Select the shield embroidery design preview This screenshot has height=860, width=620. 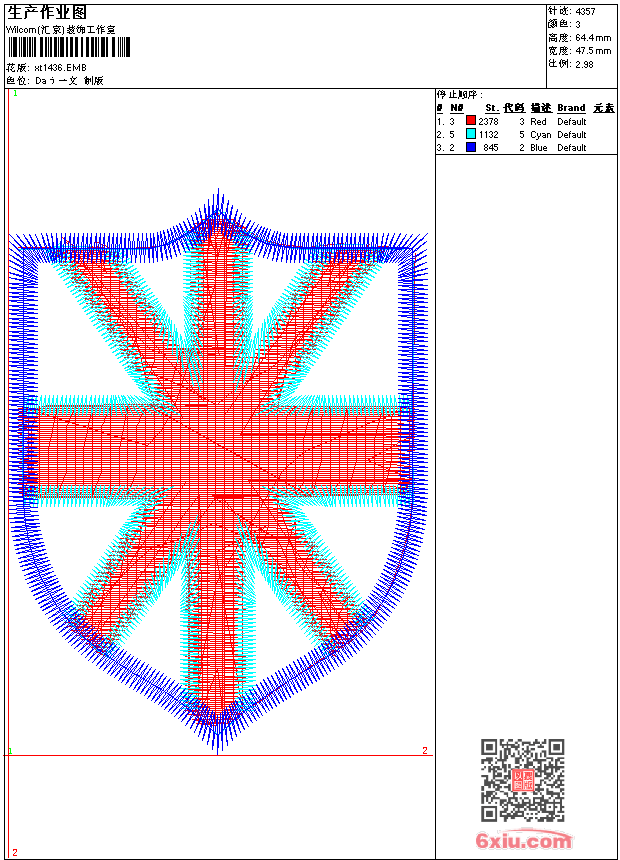tap(218, 472)
